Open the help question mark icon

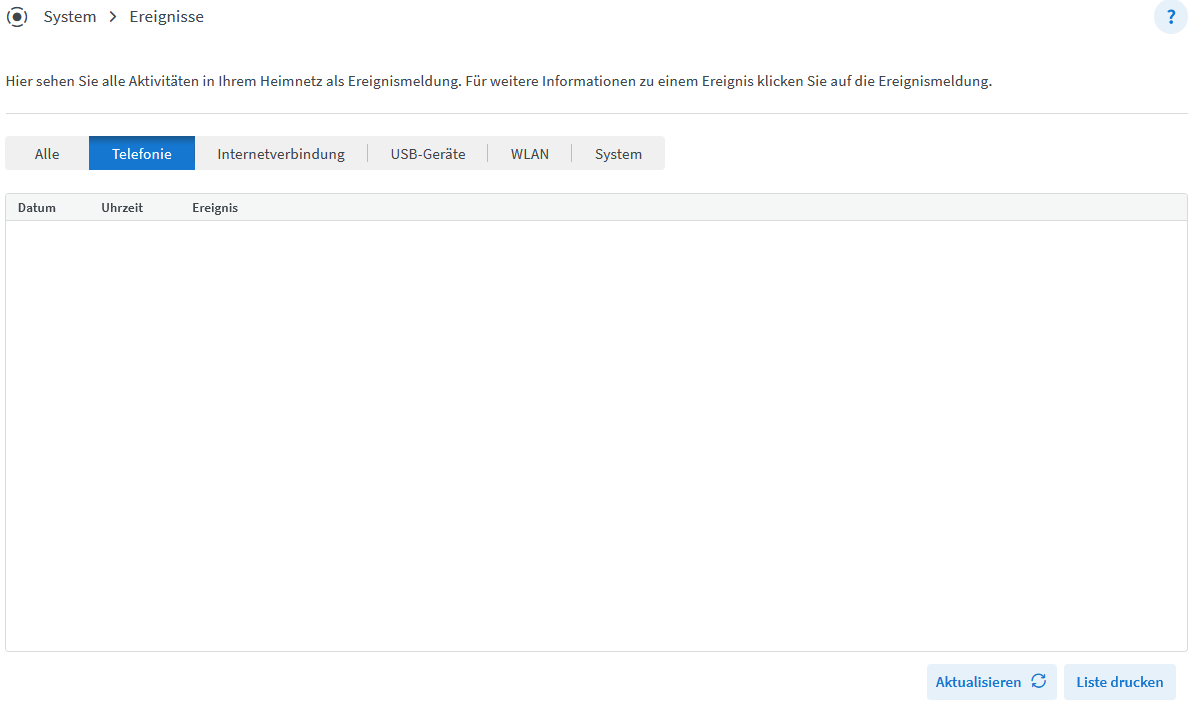coord(1170,17)
